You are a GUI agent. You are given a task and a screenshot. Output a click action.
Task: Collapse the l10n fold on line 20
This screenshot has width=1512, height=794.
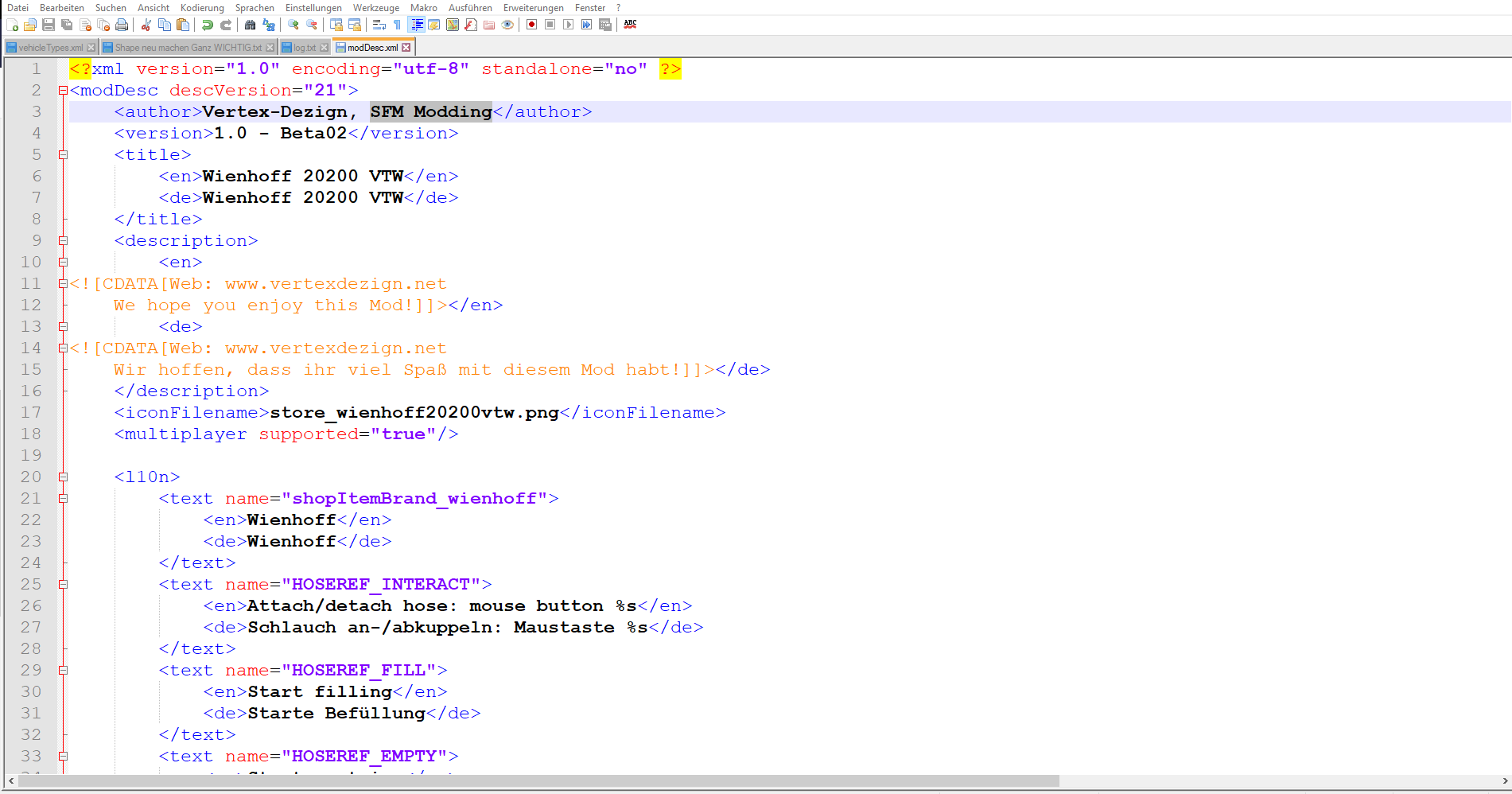(x=63, y=477)
